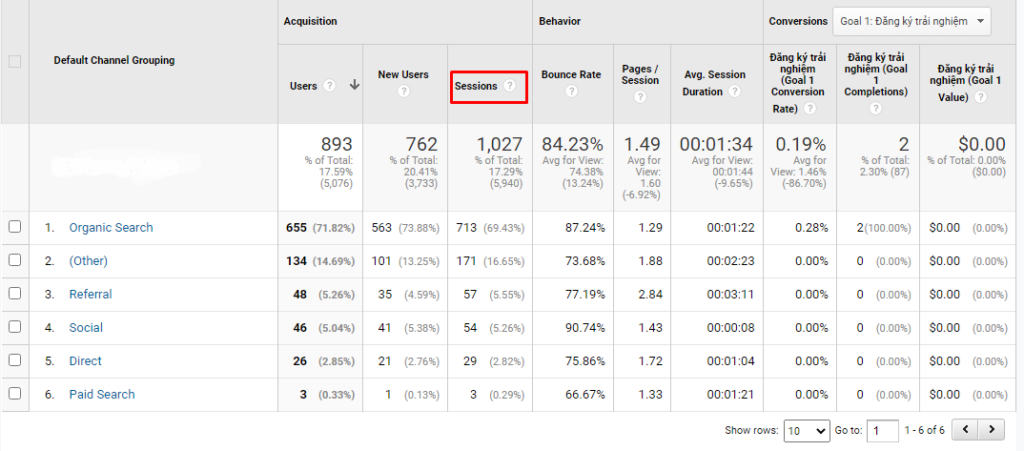Click the help icon beside Avg. Session Duration
Image resolution: width=1024 pixels, height=451 pixels.
tap(735, 91)
